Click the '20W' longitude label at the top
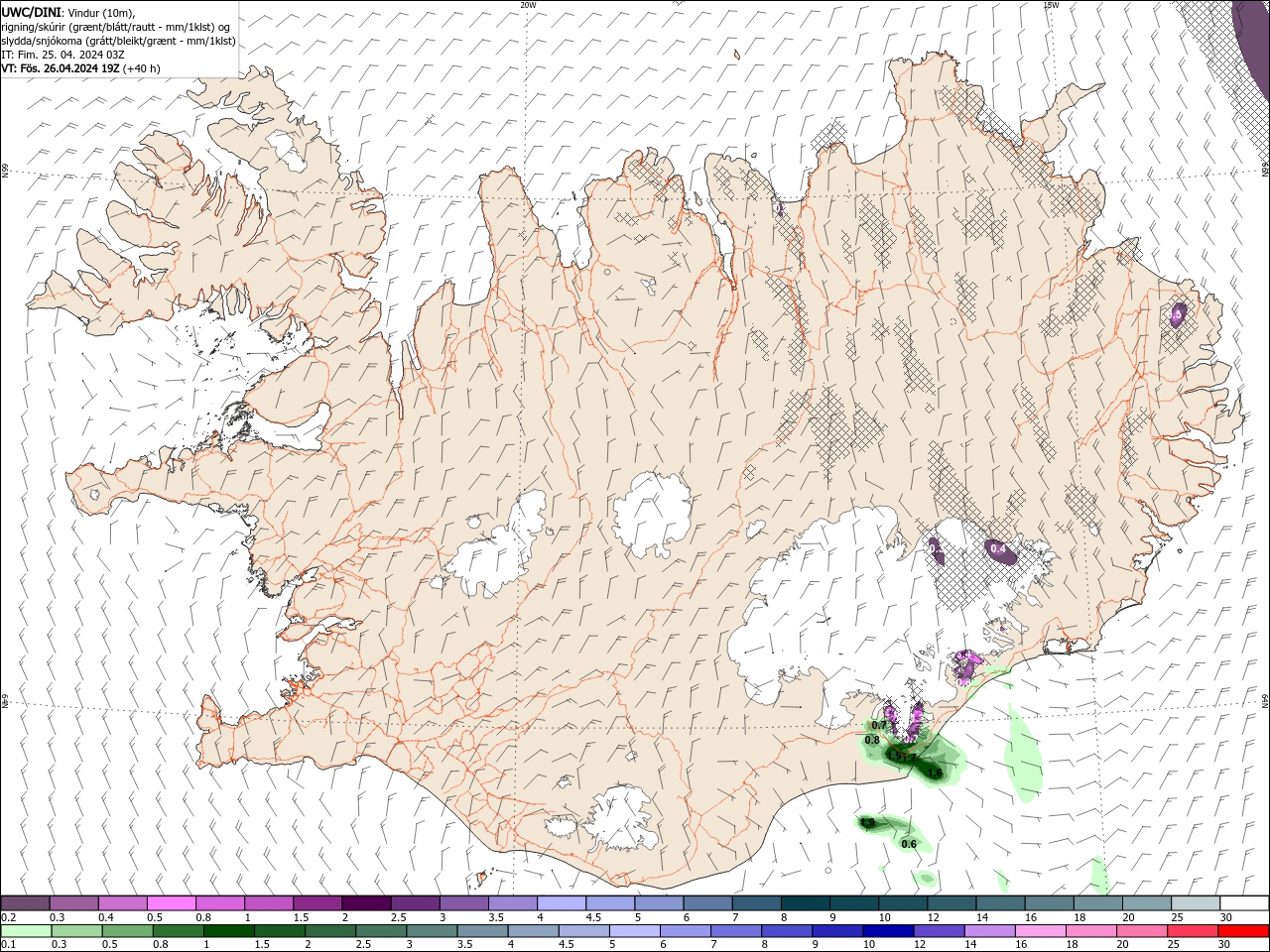This screenshot has height=952, width=1270. tap(528, 5)
